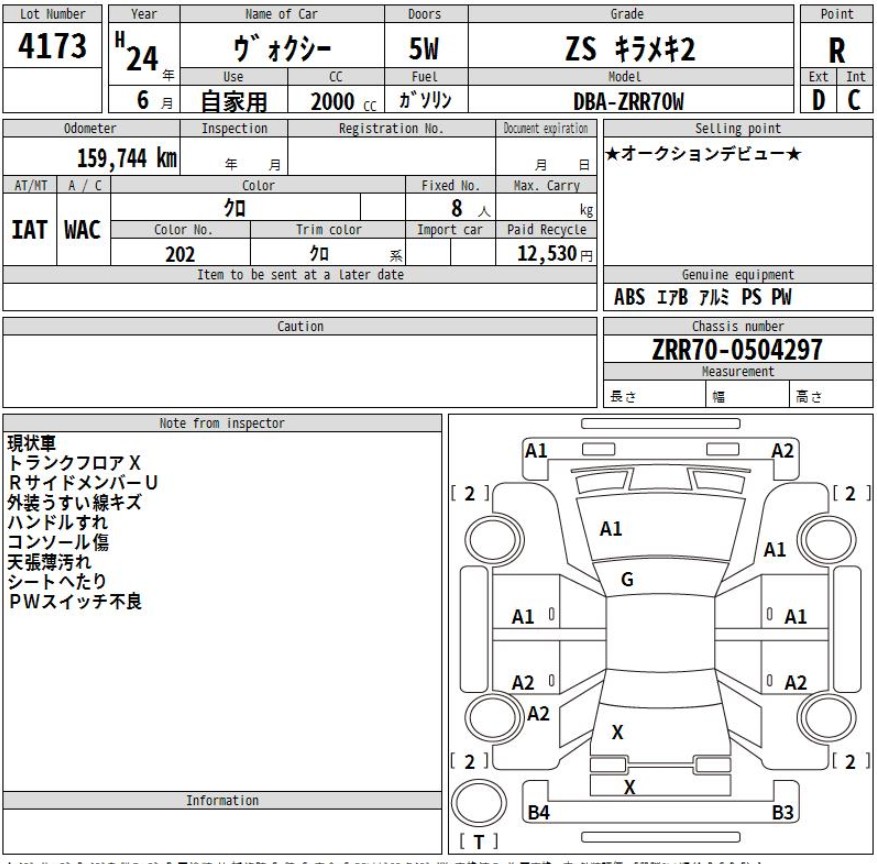Click the overall Point grade R
Screen dimensions: 877x864
[837, 50]
